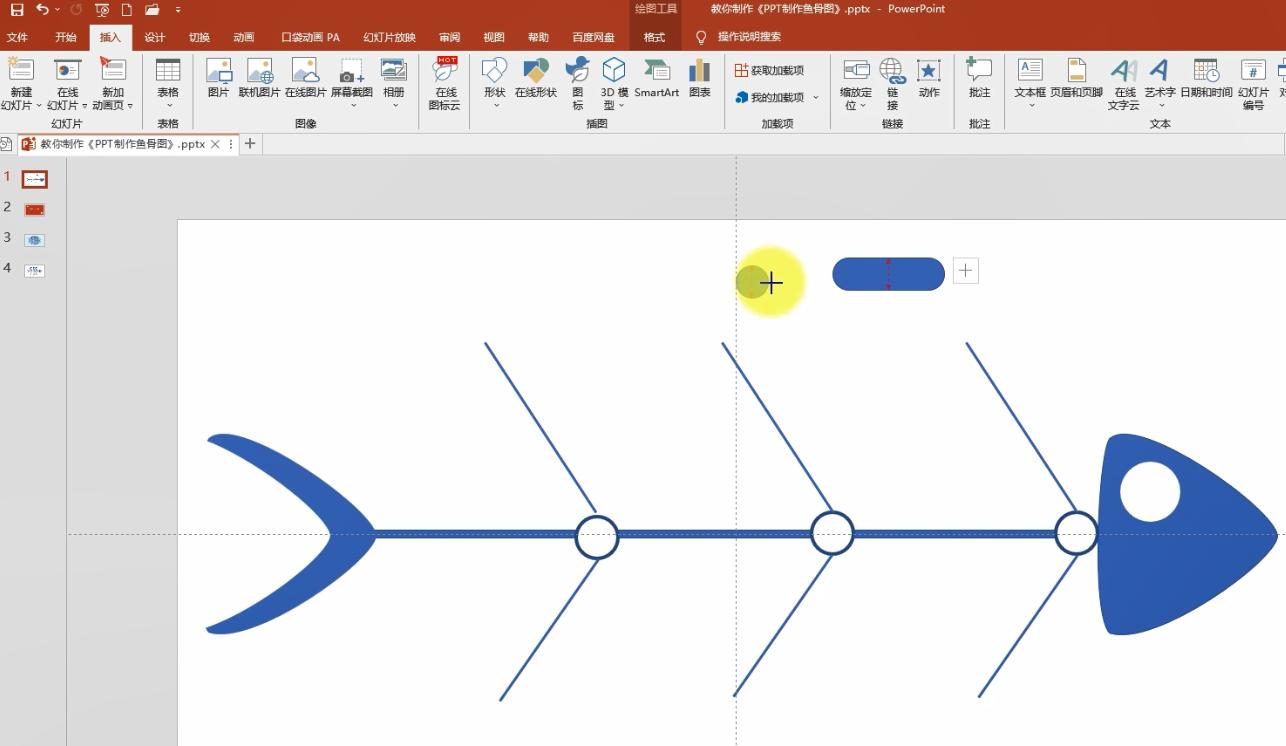
Task: Open 在线文字云 online word cloud
Action: point(1124,83)
